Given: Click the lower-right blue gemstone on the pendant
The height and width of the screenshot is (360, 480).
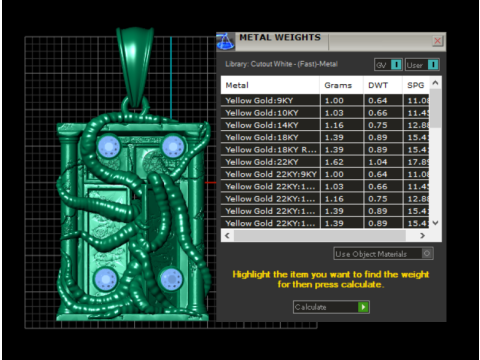Looking at the screenshot, I should [171, 279].
